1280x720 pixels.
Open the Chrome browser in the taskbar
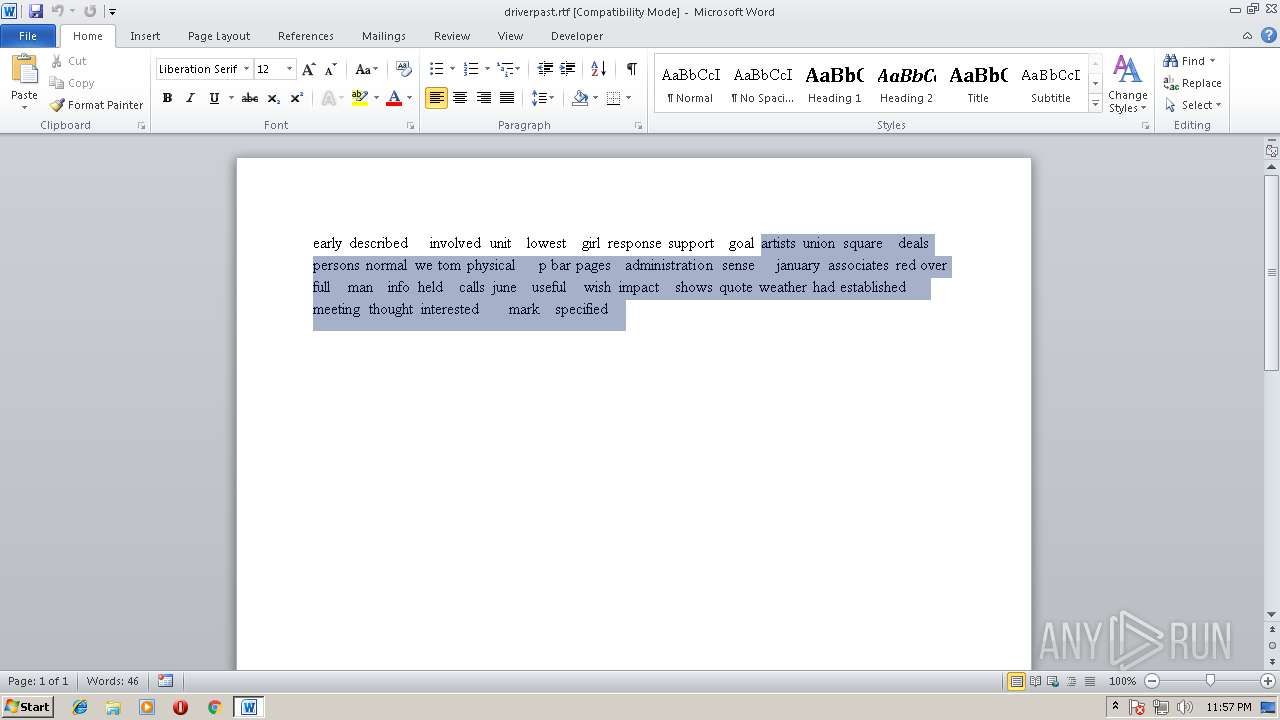(214, 707)
